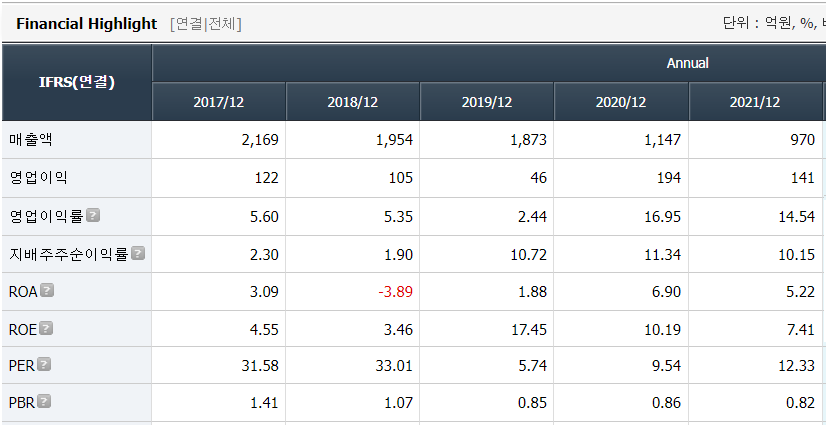Select the PBR row label

(22, 403)
